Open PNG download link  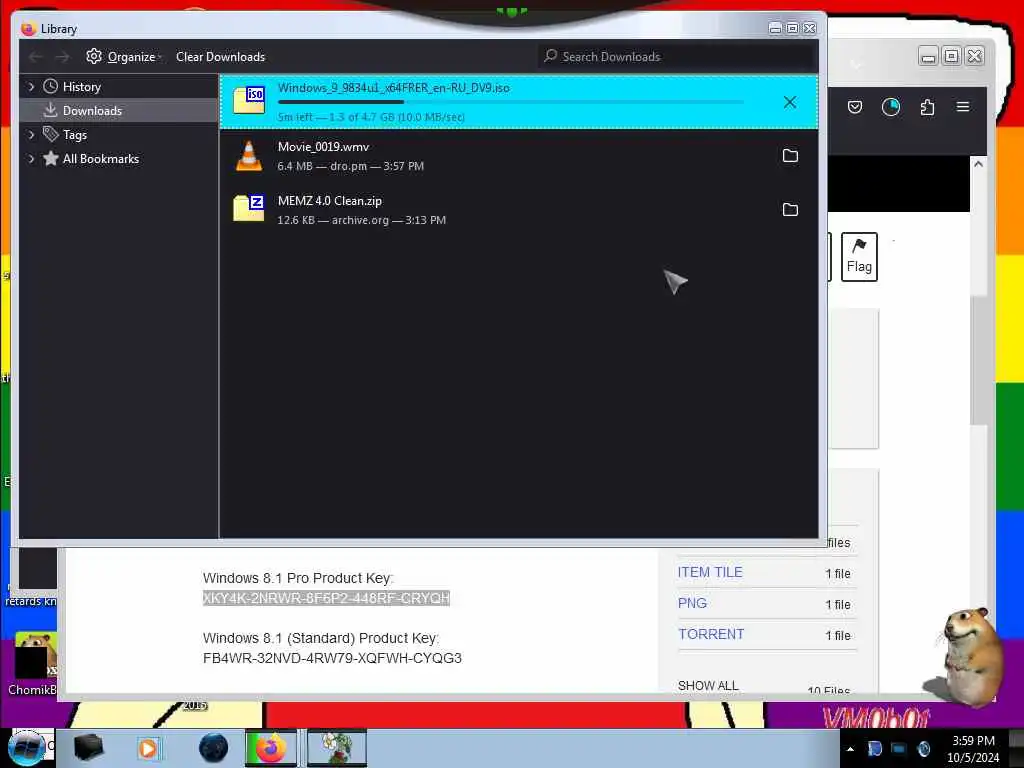692,603
